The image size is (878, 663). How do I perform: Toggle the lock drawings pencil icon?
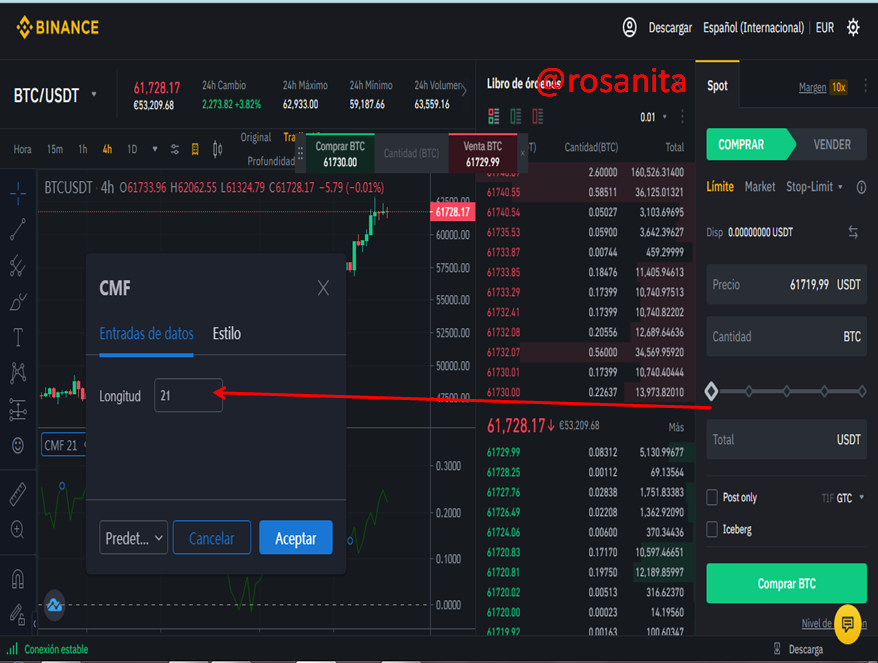[18, 614]
